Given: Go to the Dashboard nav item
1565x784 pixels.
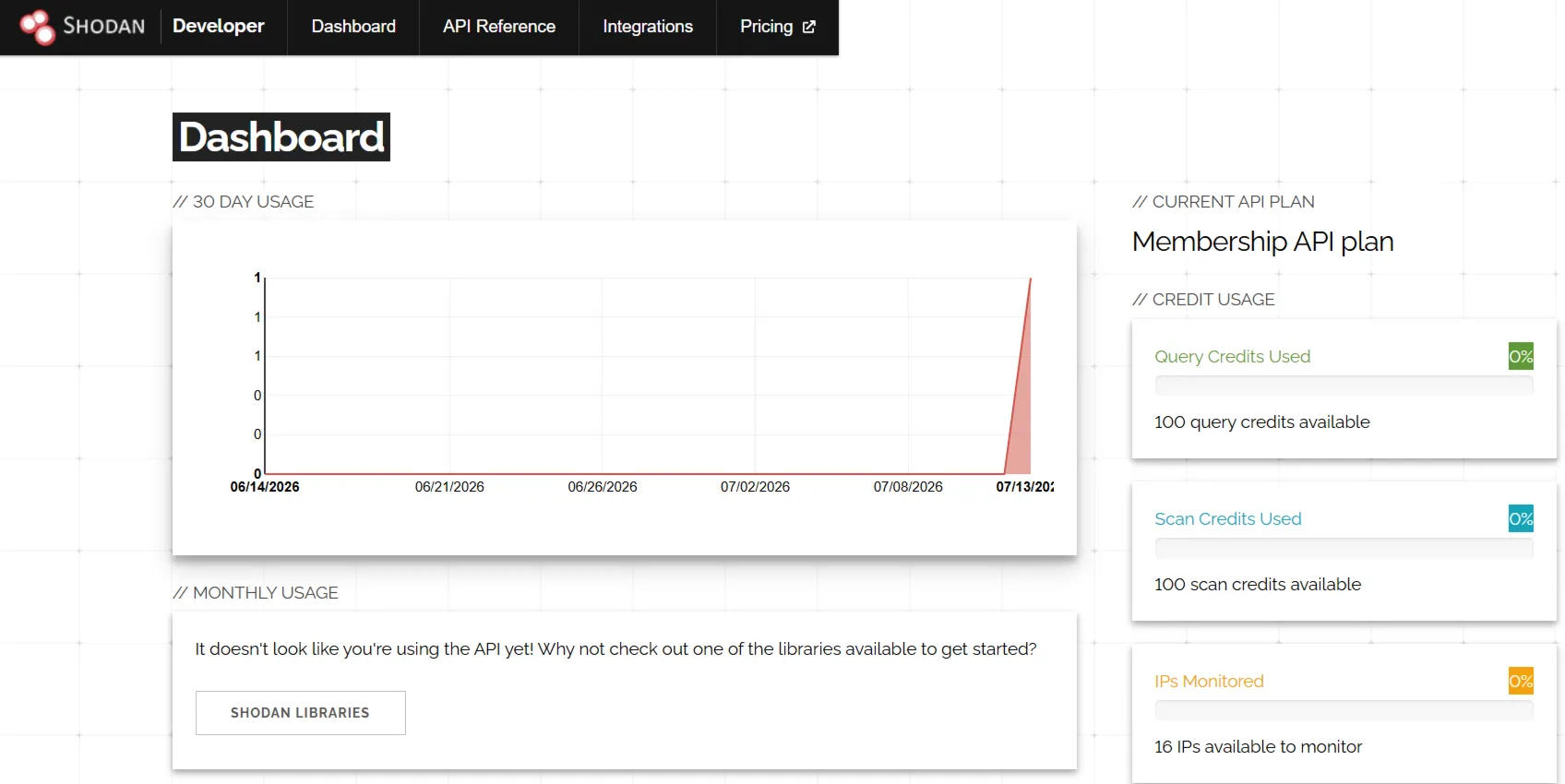Looking at the screenshot, I should coord(353,27).
